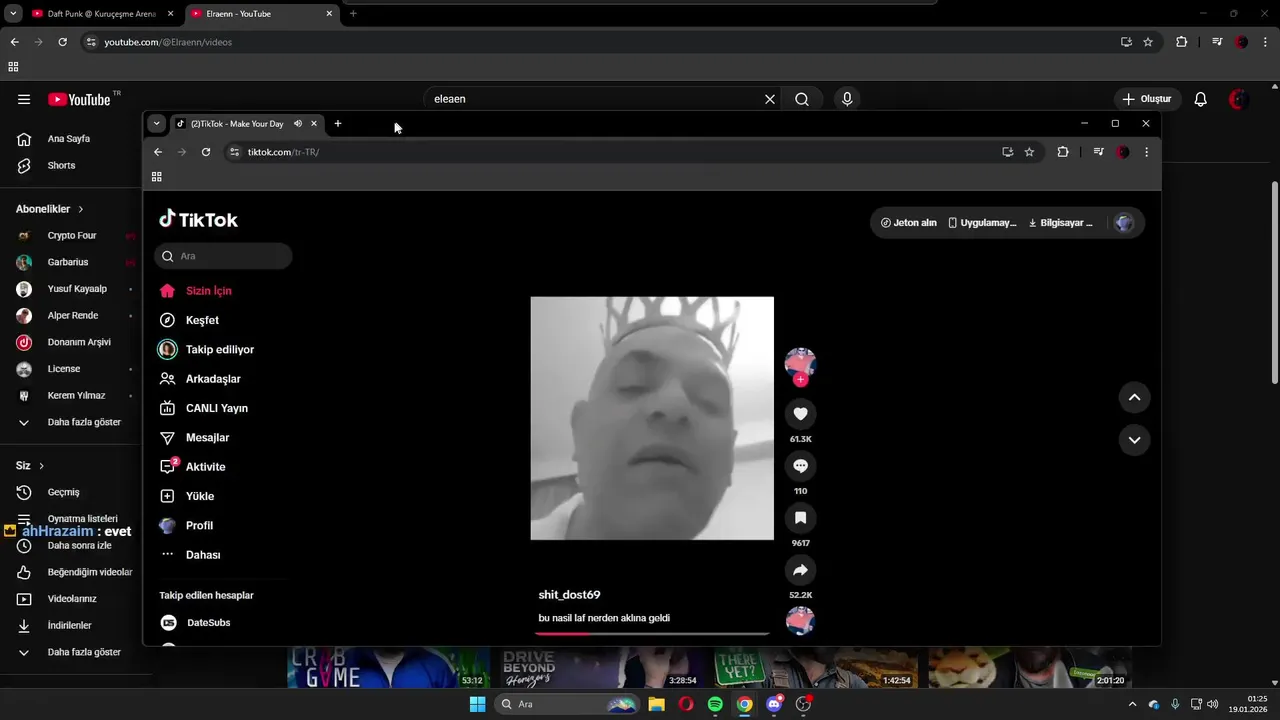Screen dimensions: 1280x720
Task: Open the YouTube video thumbnail lasting 3:28:54
Action: point(600,667)
